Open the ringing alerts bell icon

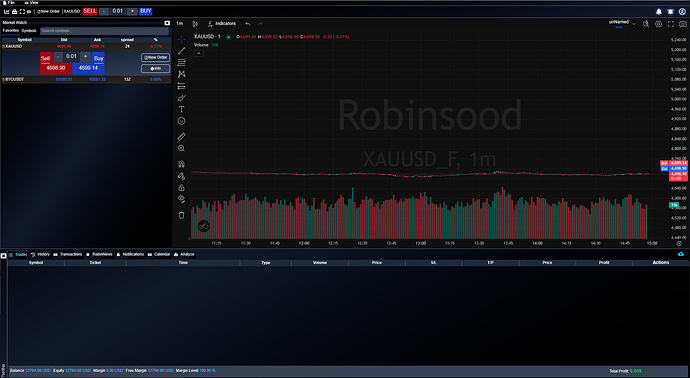coord(670,12)
